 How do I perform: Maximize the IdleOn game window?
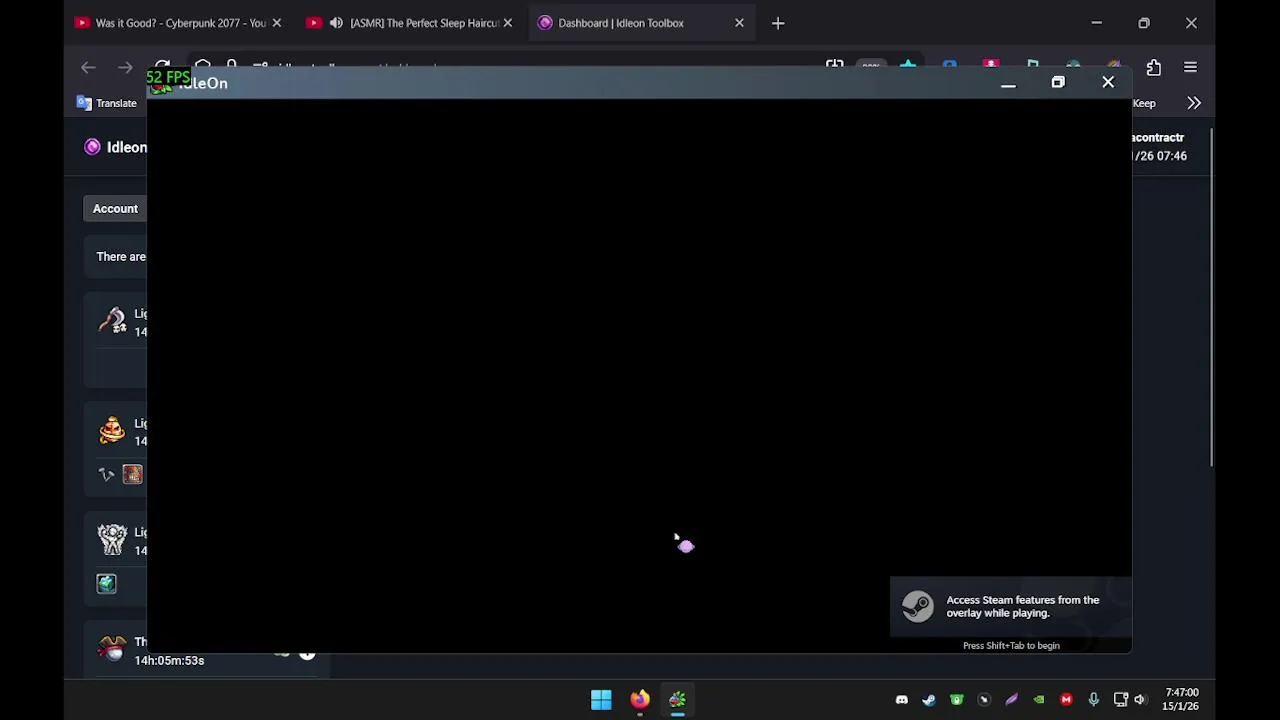[1058, 83]
